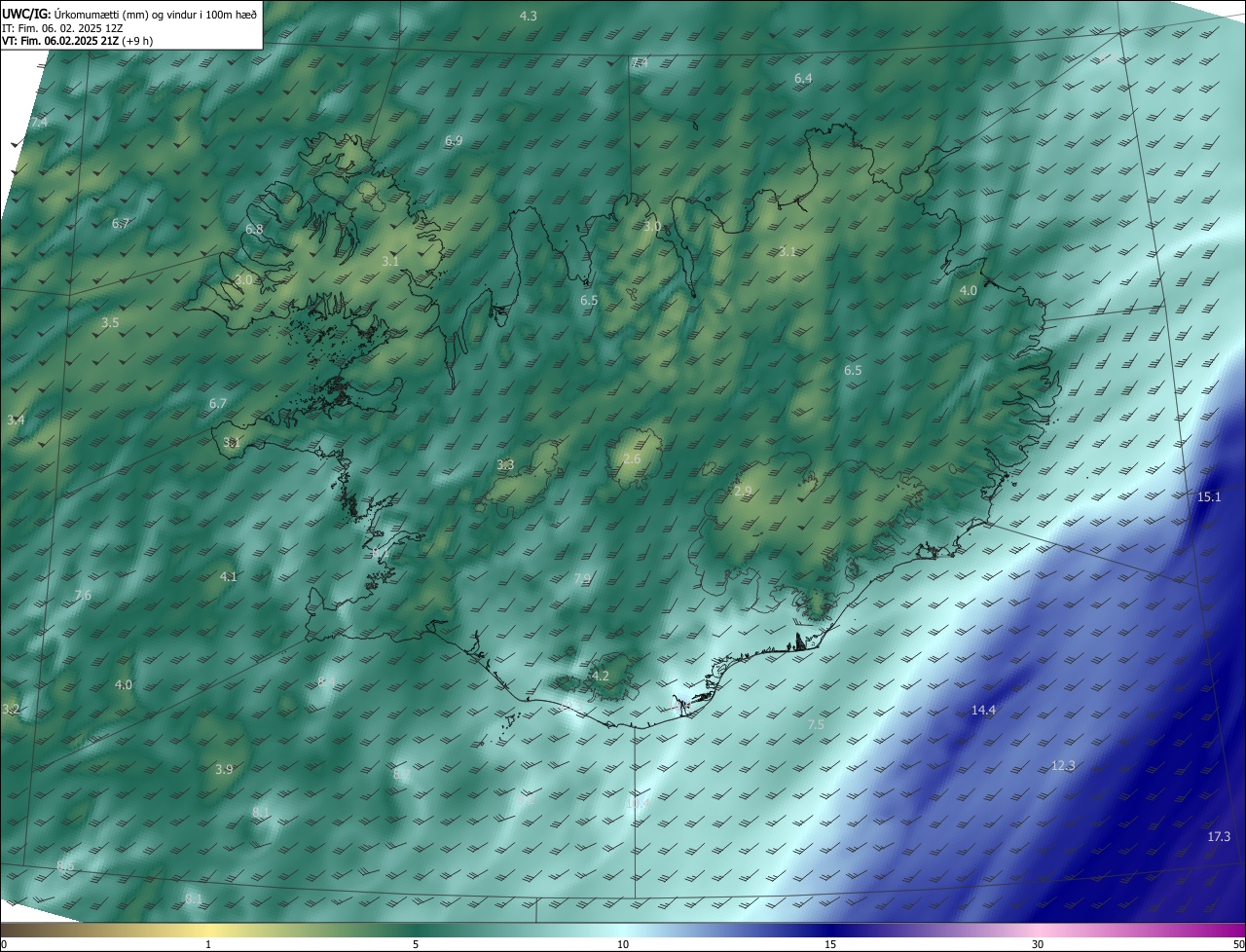Screen dimensions: 1246x952
Task: Click the 17.3 value at bottom right
Action: tap(1219, 837)
